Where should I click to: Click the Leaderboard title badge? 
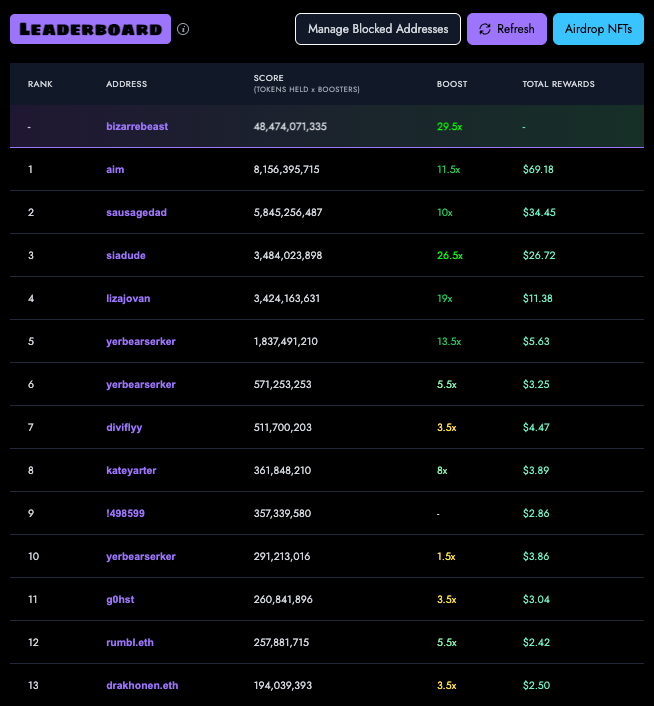(90, 29)
